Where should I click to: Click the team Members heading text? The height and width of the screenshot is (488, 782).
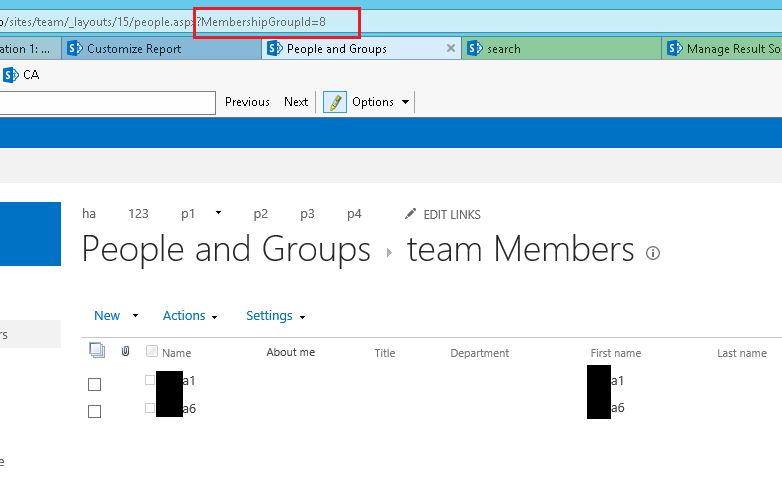tap(520, 249)
